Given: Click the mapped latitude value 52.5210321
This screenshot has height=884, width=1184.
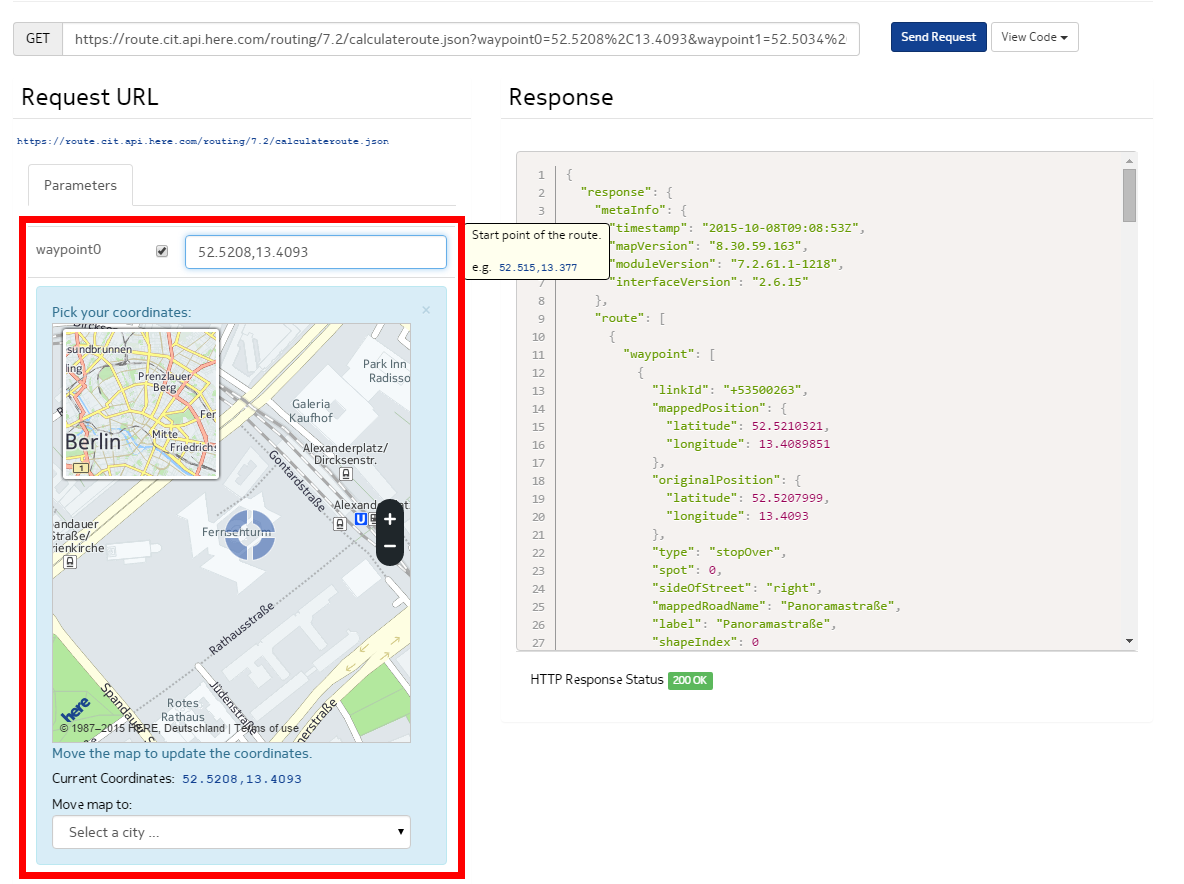Looking at the screenshot, I should coord(787,427).
